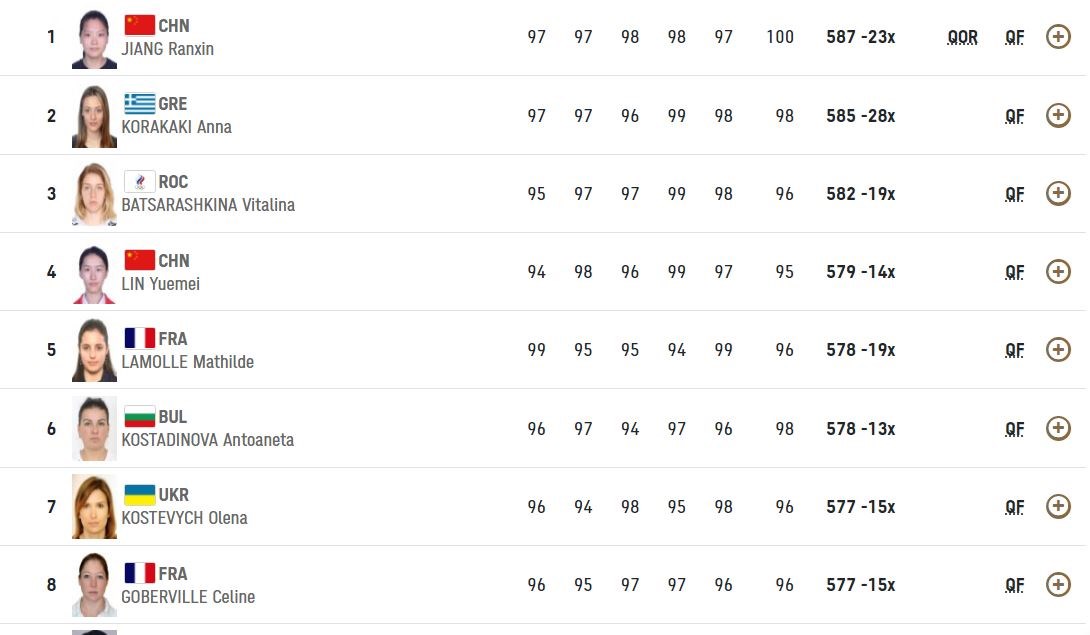
Task: Expand KORAKAKI Anna's score details
Action: 1058,115
